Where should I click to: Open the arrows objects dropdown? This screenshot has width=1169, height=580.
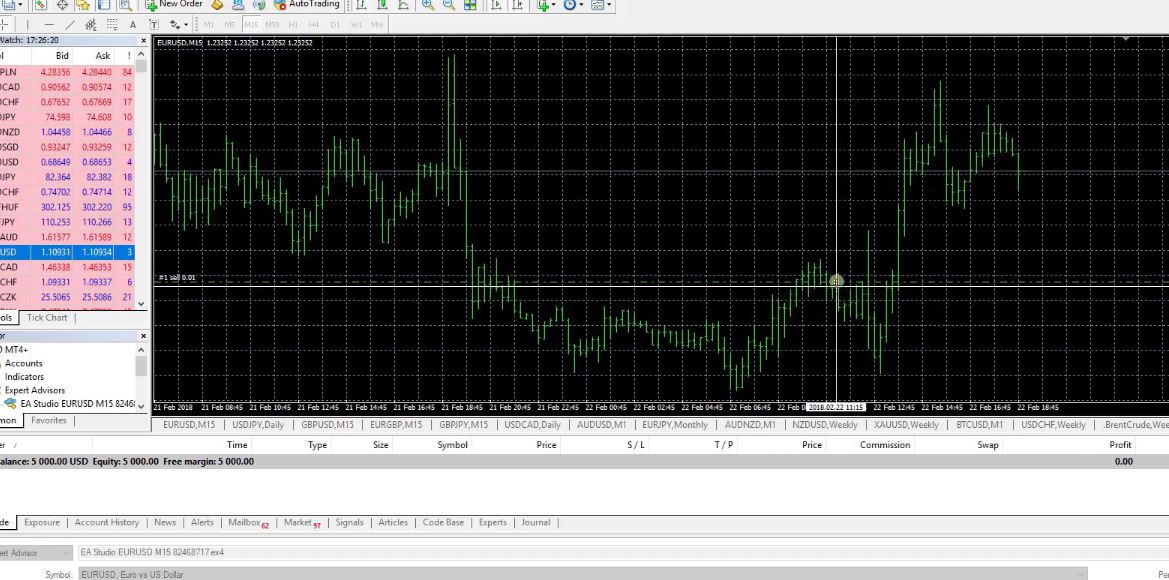pyautogui.click(x=178, y=24)
